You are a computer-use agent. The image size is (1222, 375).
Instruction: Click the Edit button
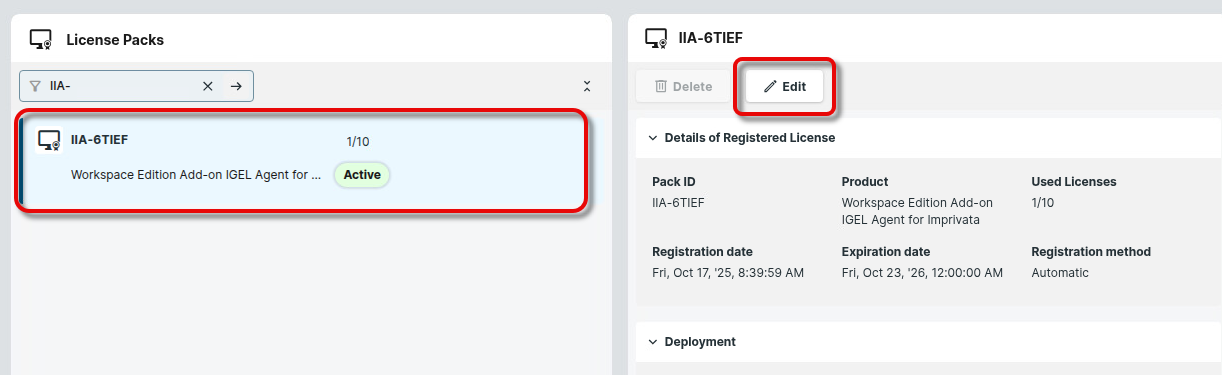pos(784,86)
